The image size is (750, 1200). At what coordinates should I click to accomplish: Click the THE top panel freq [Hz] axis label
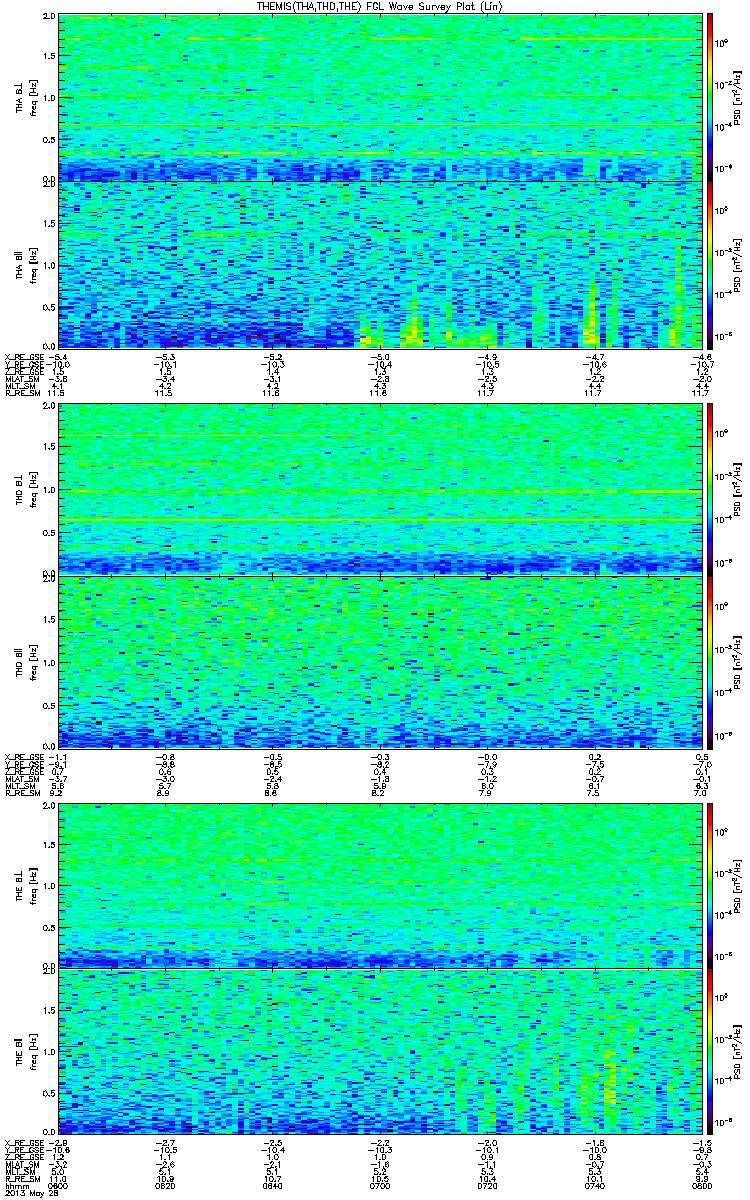click(x=34, y=885)
